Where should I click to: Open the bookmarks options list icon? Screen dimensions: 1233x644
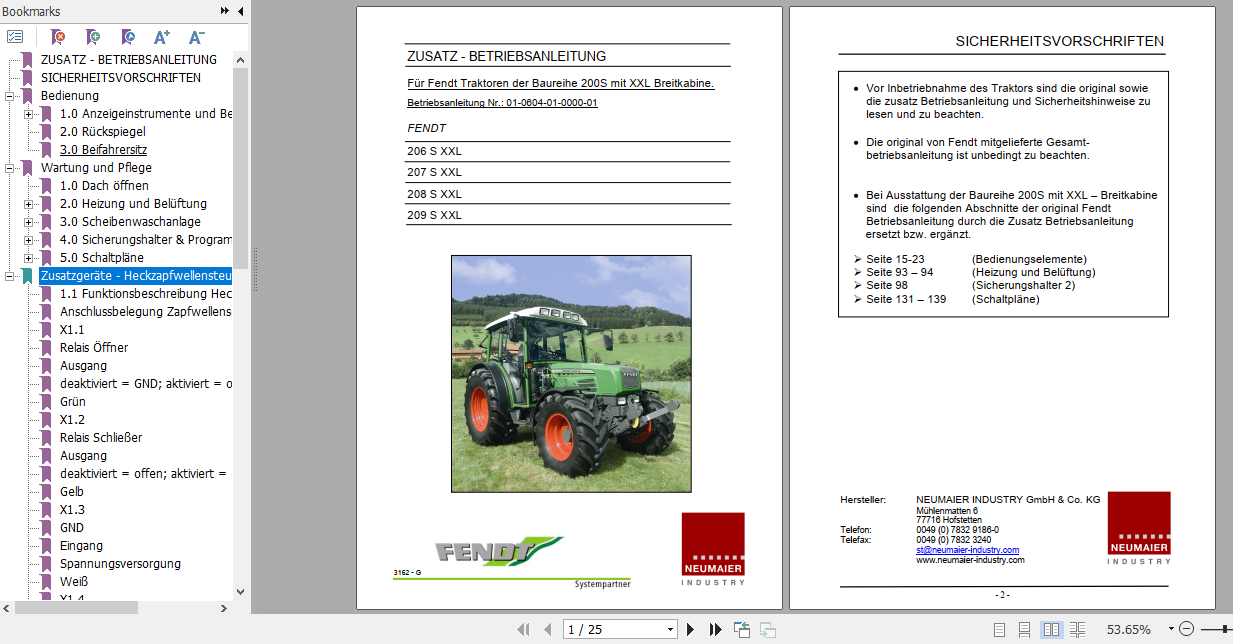(15, 37)
